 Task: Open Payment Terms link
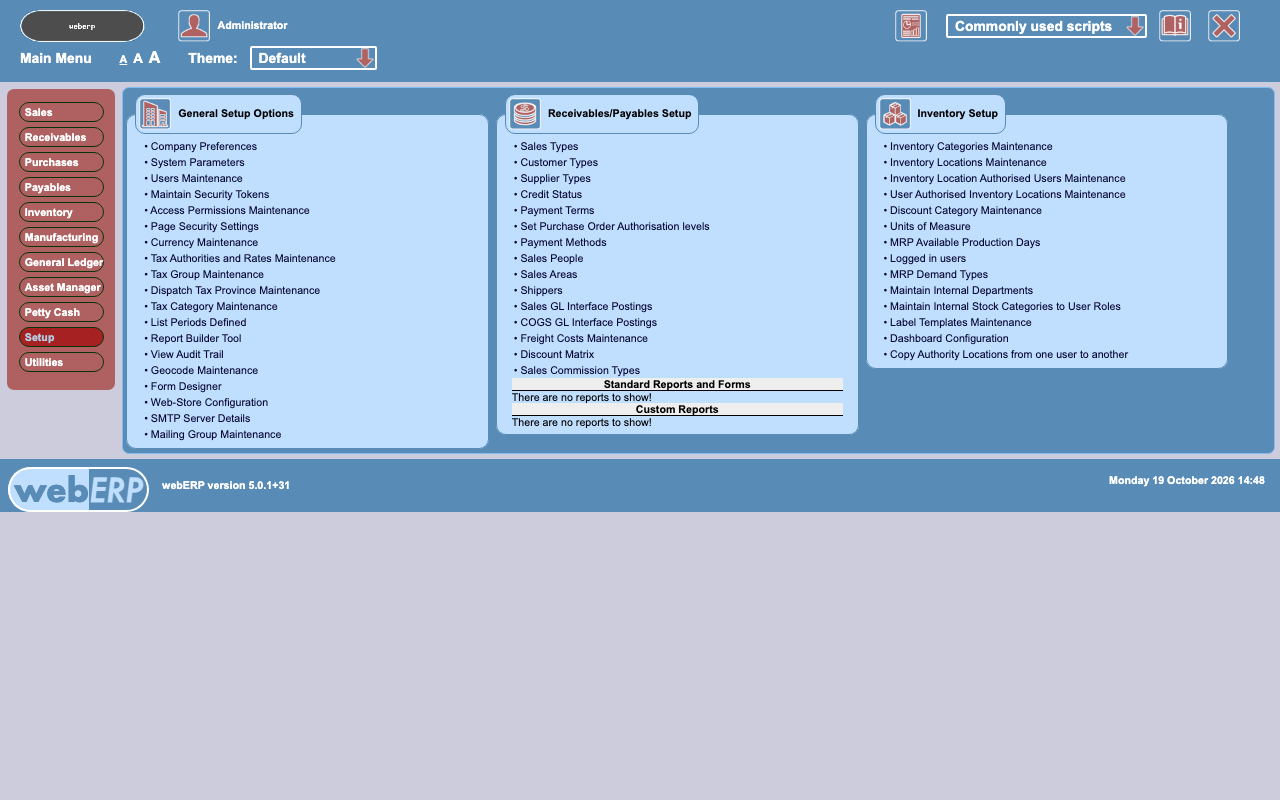(x=557, y=210)
